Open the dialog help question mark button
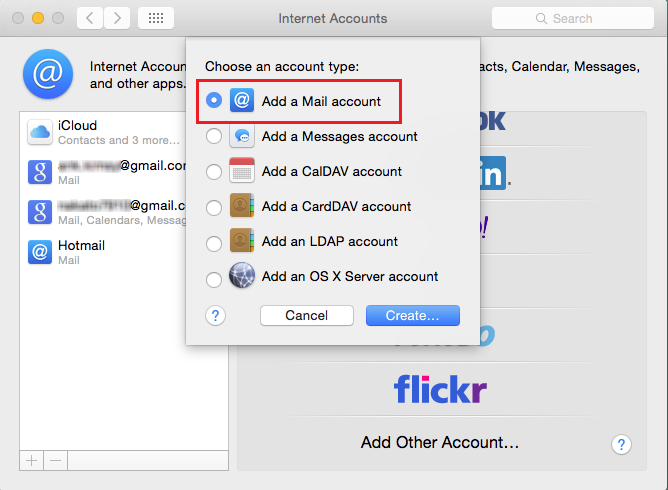 click(216, 316)
